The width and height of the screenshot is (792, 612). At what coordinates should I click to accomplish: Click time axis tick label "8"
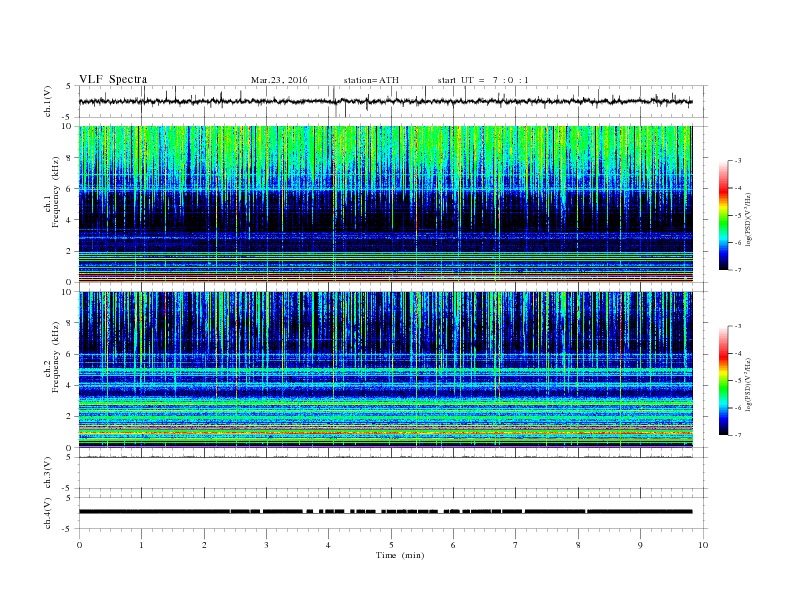point(578,545)
